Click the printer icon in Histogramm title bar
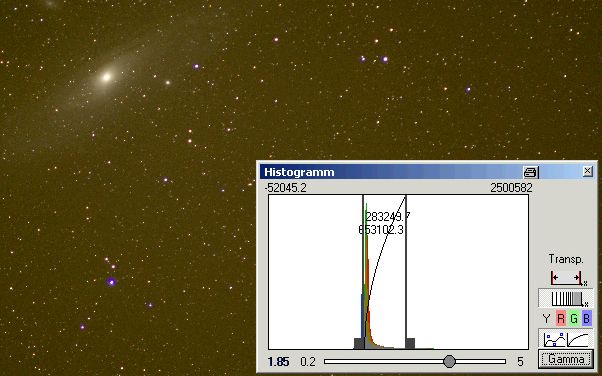602x376 pixels. (x=530, y=172)
